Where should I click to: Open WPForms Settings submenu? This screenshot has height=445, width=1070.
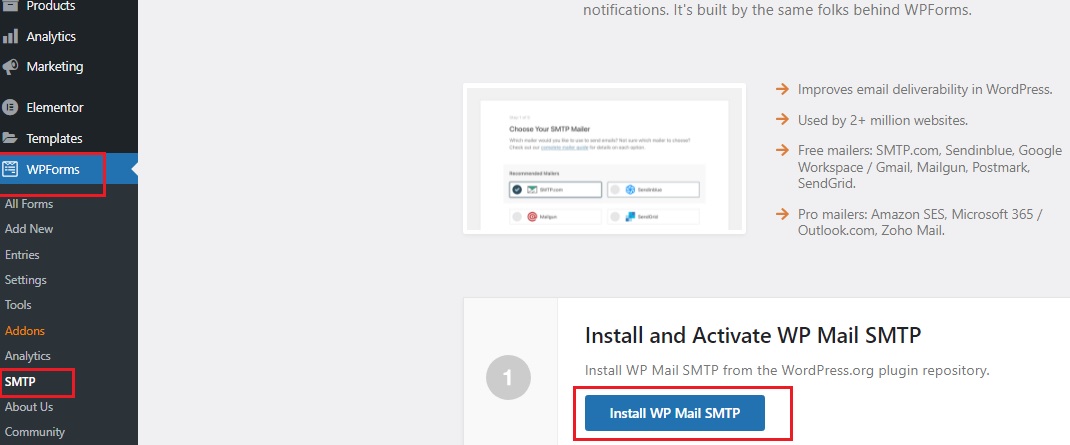pos(25,280)
